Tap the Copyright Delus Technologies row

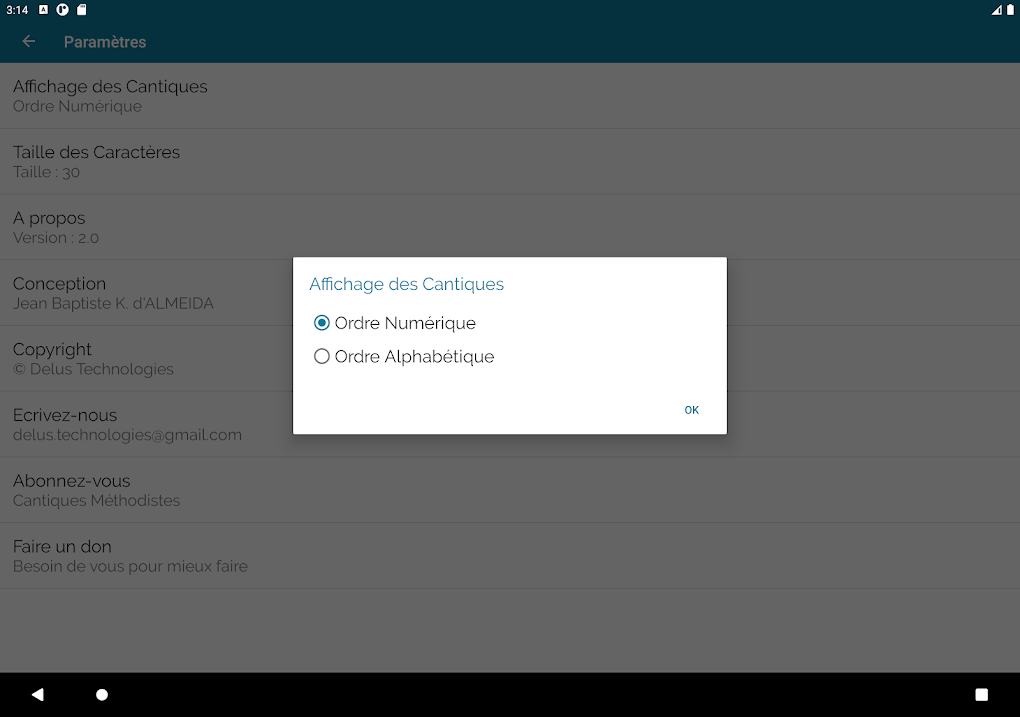pyautogui.click(x=93, y=359)
